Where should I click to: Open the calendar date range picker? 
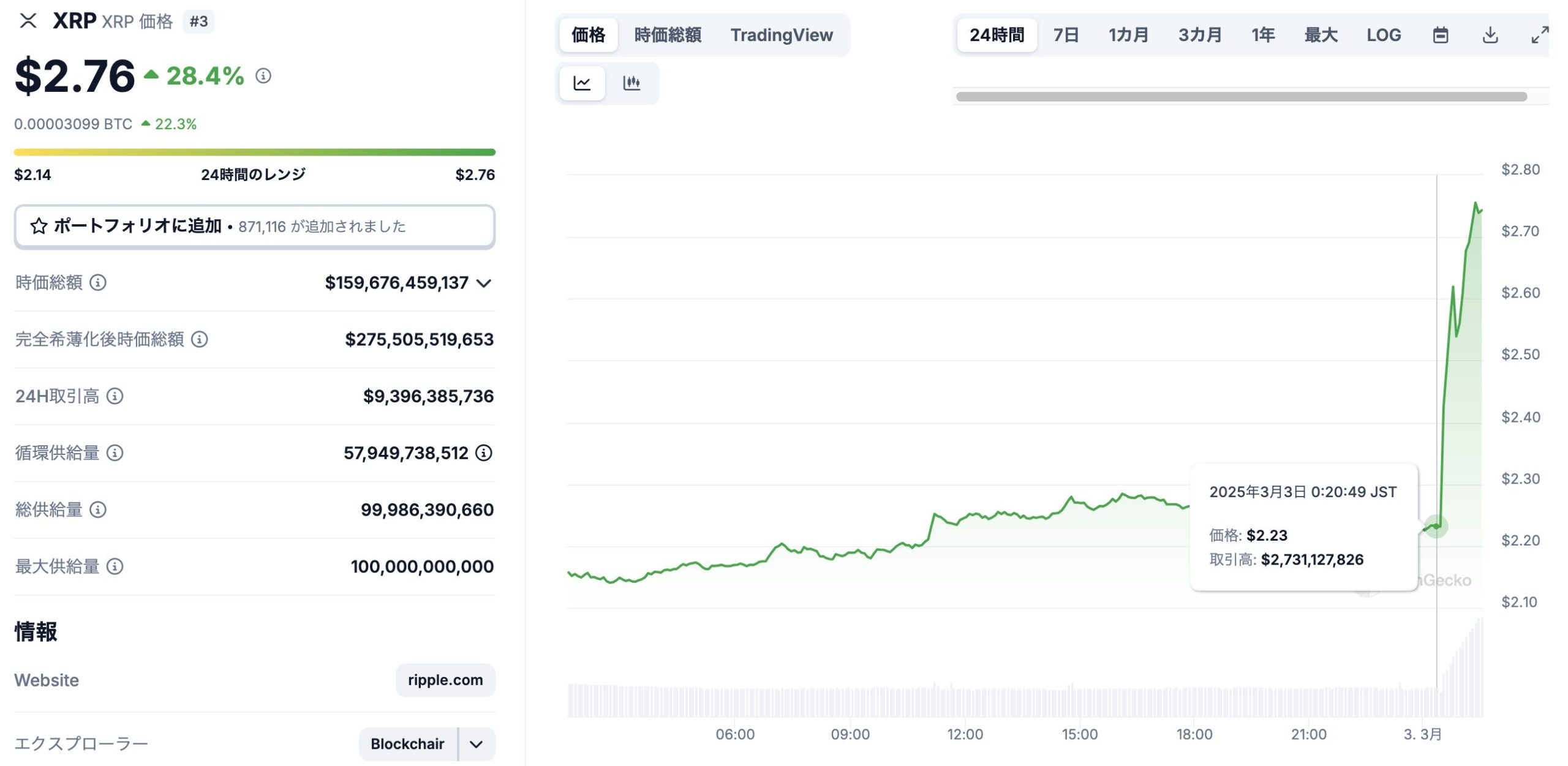1441,35
